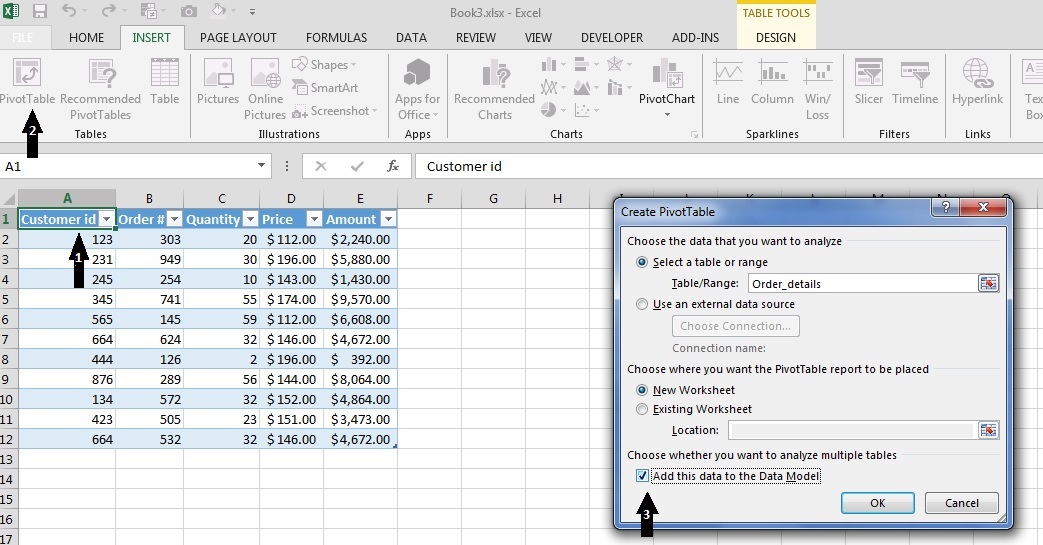Screen dimensions: 1043x545
Task: Click the PivotTable icon in Tables group
Action: tap(27, 73)
